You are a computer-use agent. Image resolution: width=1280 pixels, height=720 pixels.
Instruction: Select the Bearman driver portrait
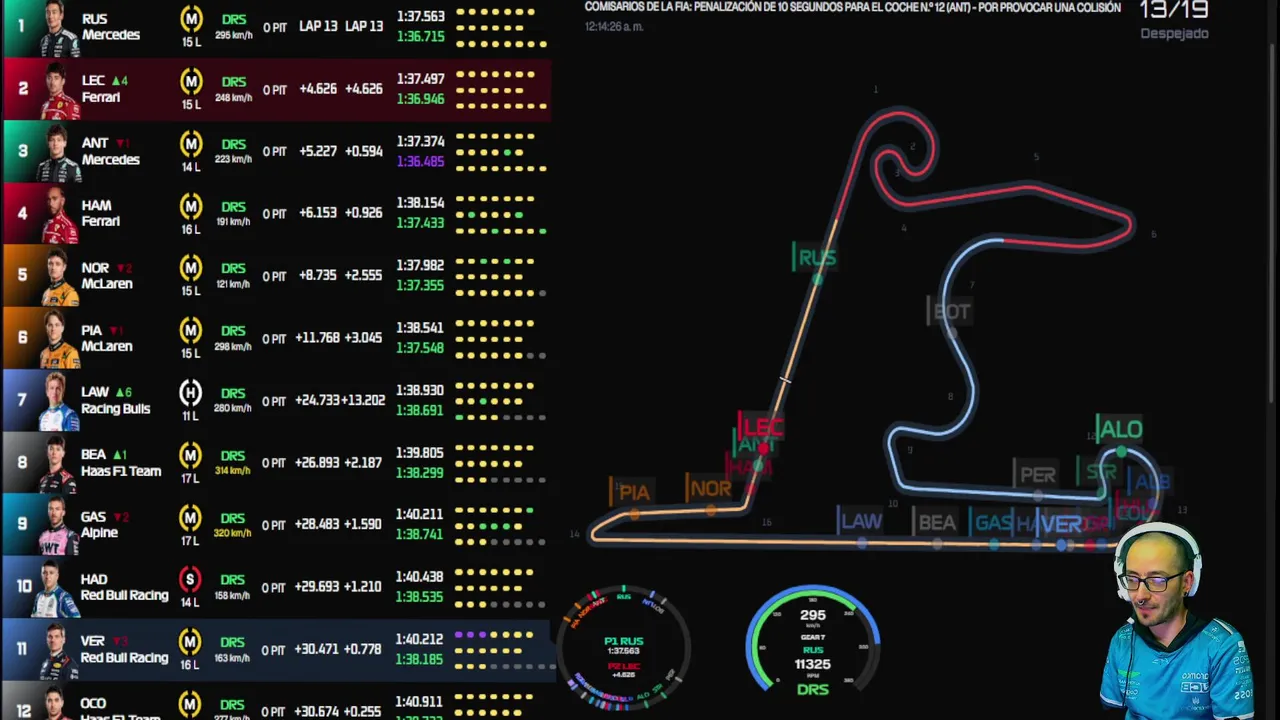coord(58,464)
